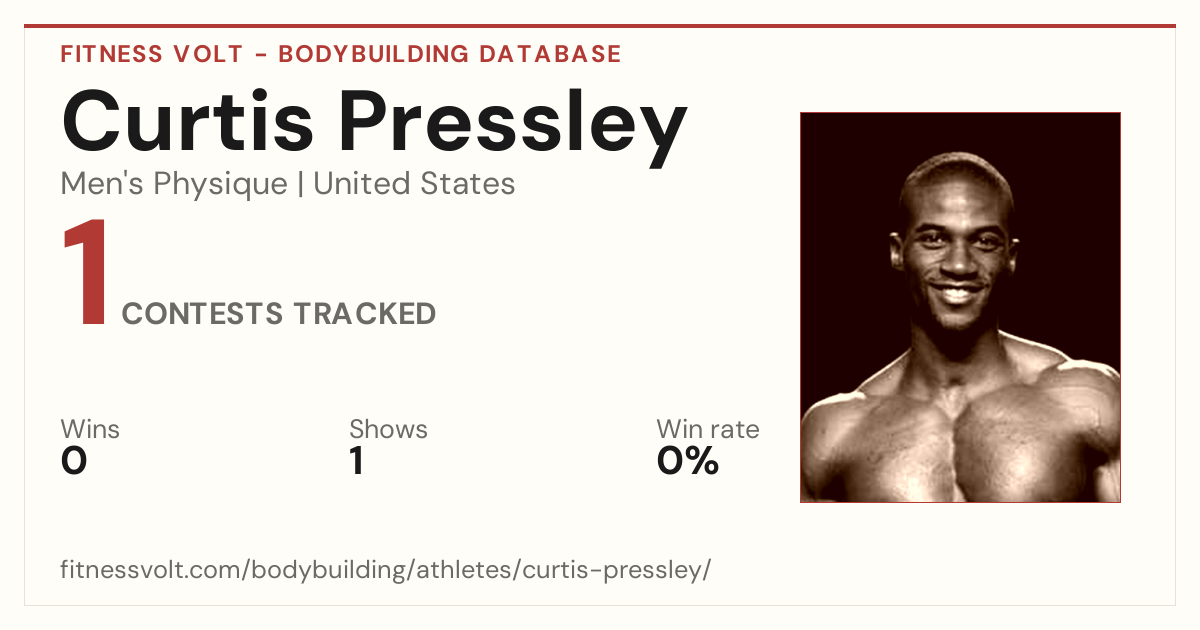Click the 1 value under Shows

(x=356, y=461)
